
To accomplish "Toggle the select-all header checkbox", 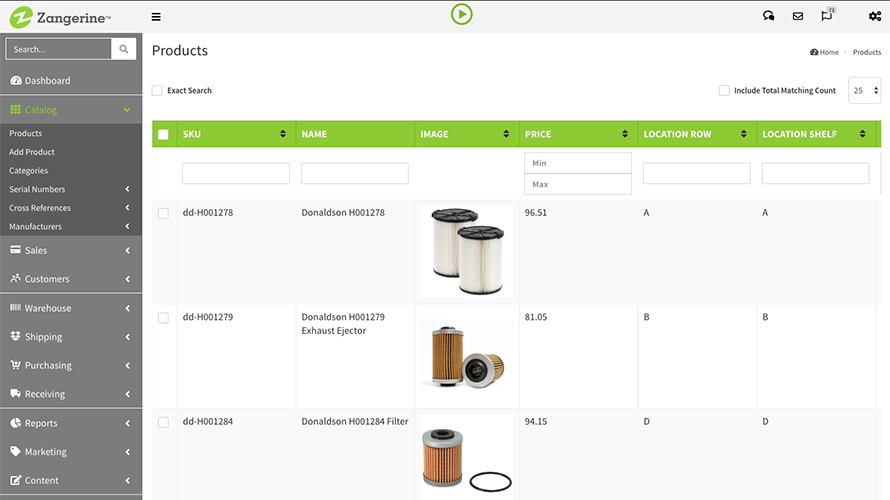I will 163,135.
